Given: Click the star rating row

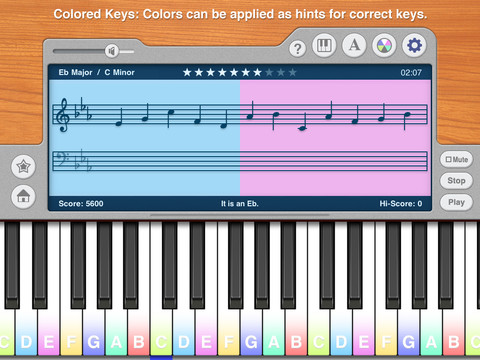Looking at the screenshot, I should point(240,72).
